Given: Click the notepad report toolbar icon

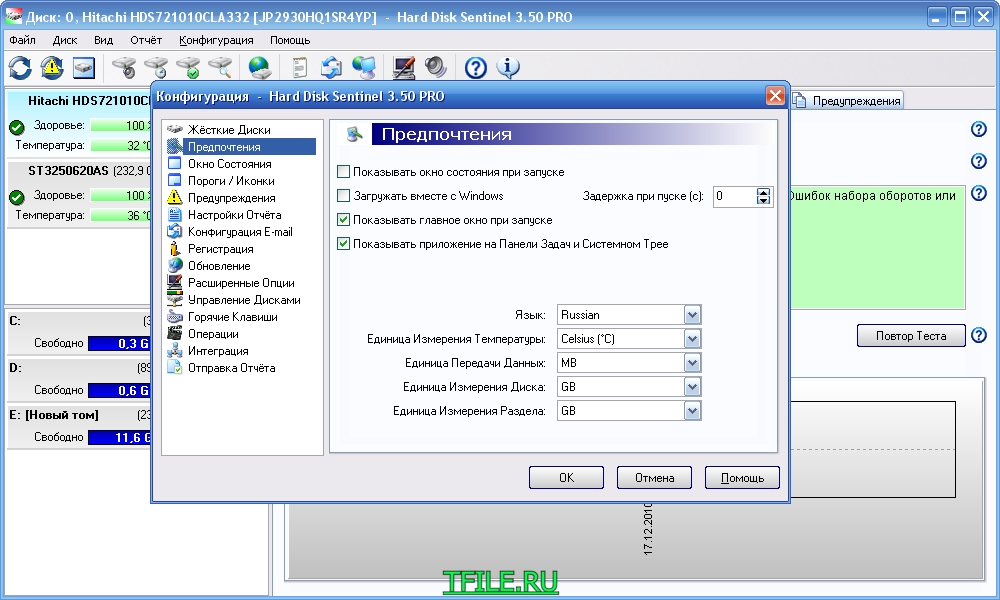Looking at the screenshot, I should pyautogui.click(x=299, y=67).
